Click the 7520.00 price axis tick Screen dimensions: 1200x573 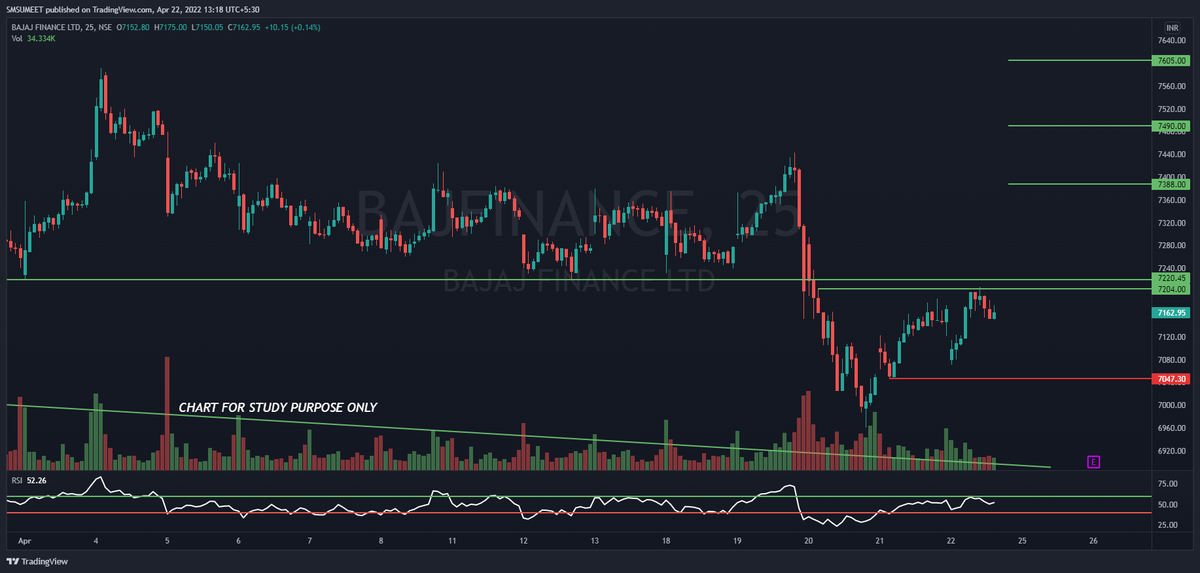point(1172,109)
